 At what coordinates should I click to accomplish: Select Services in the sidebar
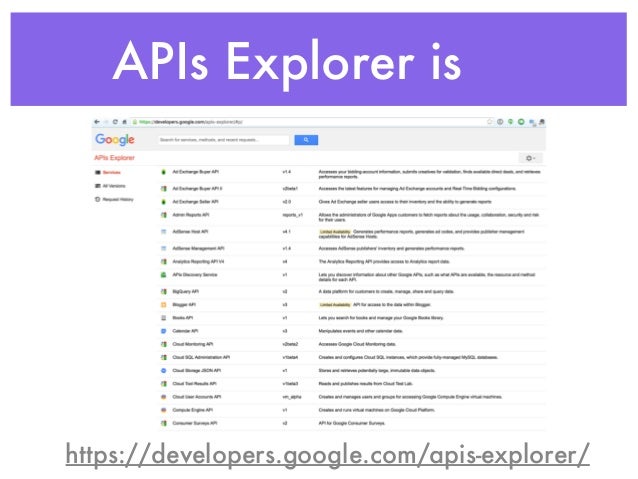(x=111, y=173)
